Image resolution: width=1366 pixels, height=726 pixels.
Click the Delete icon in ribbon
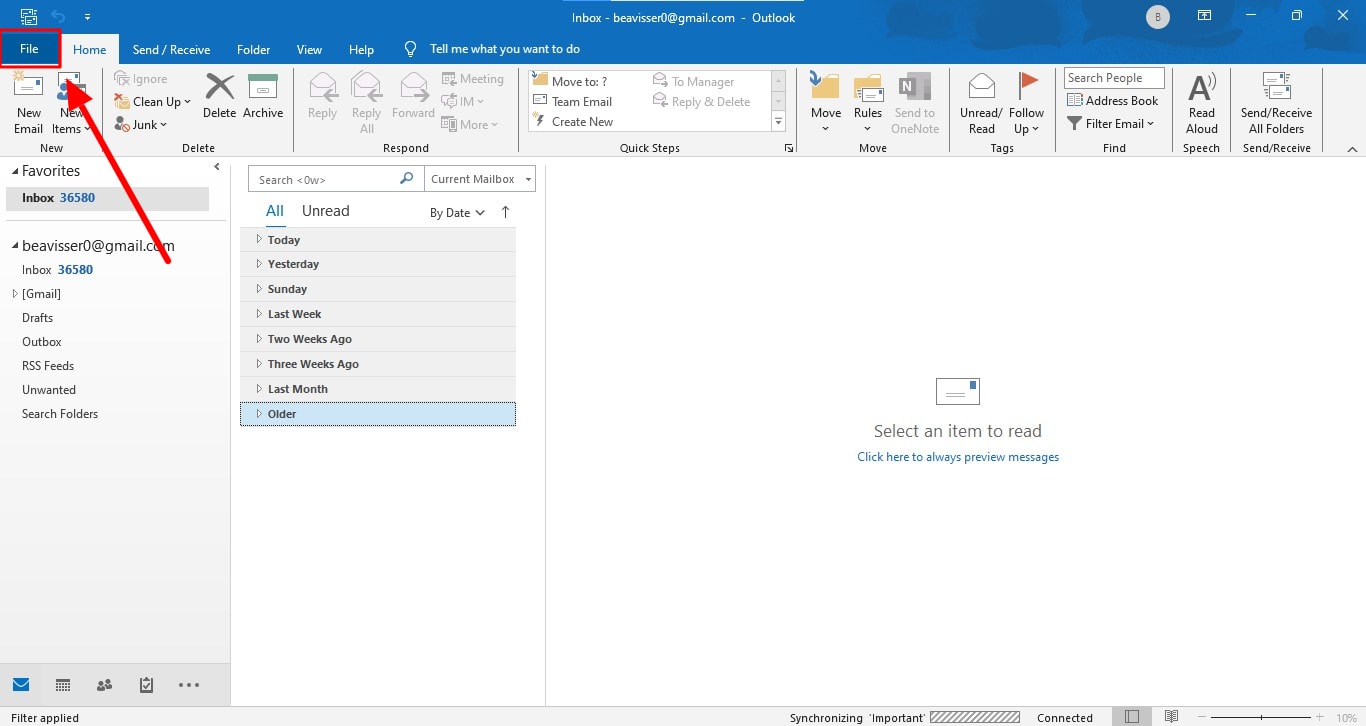[219, 86]
